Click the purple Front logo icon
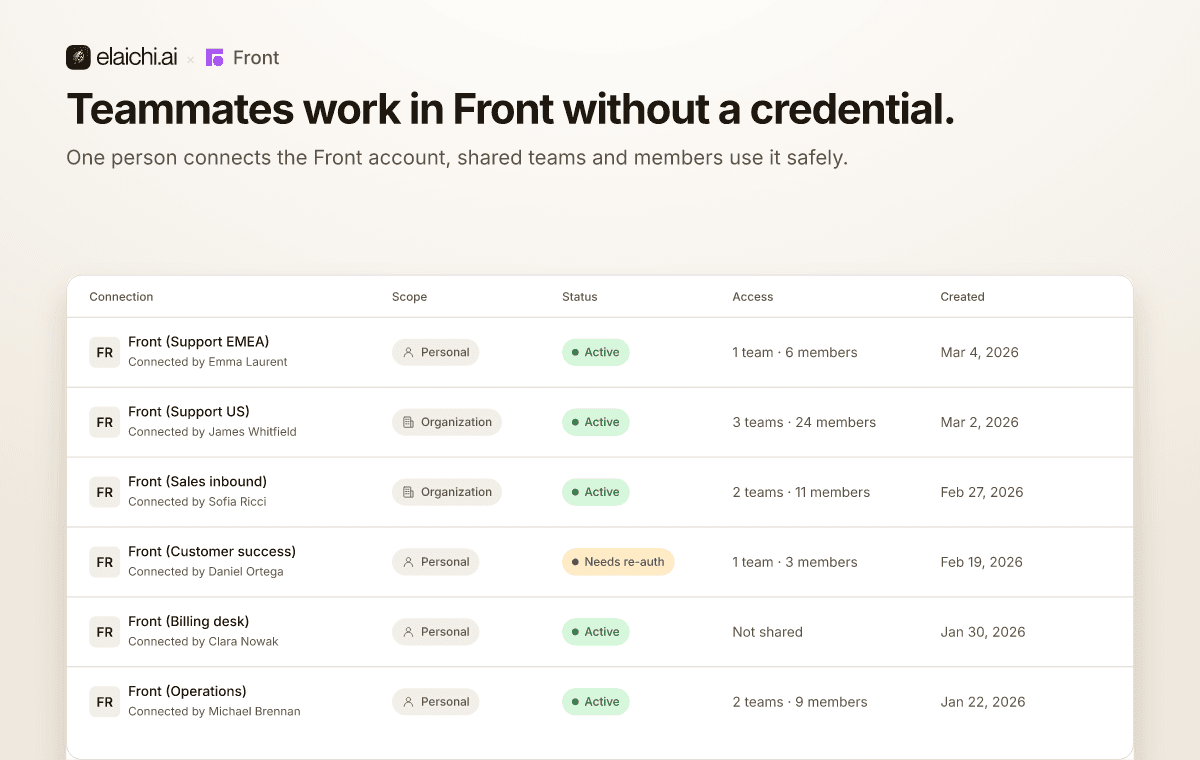This screenshot has width=1200, height=760. click(214, 58)
